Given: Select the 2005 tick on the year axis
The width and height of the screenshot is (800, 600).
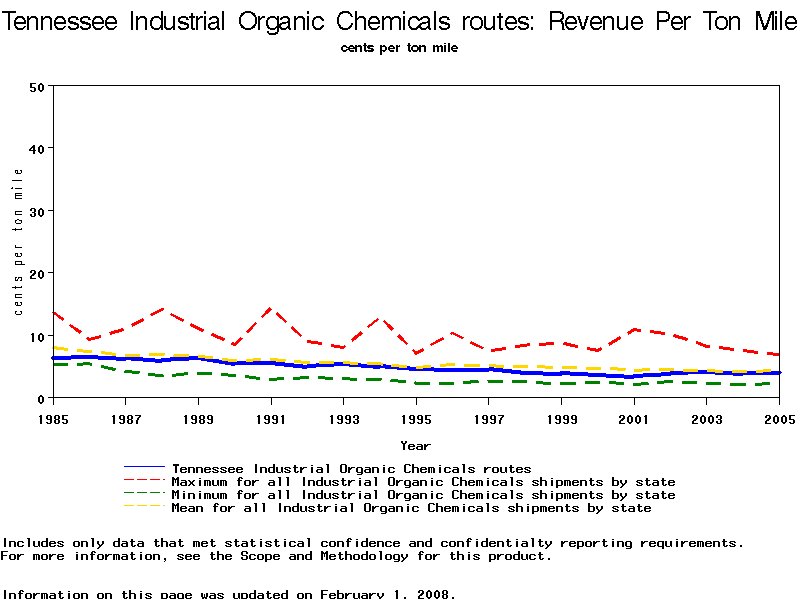Looking at the screenshot, I should click(x=779, y=418).
